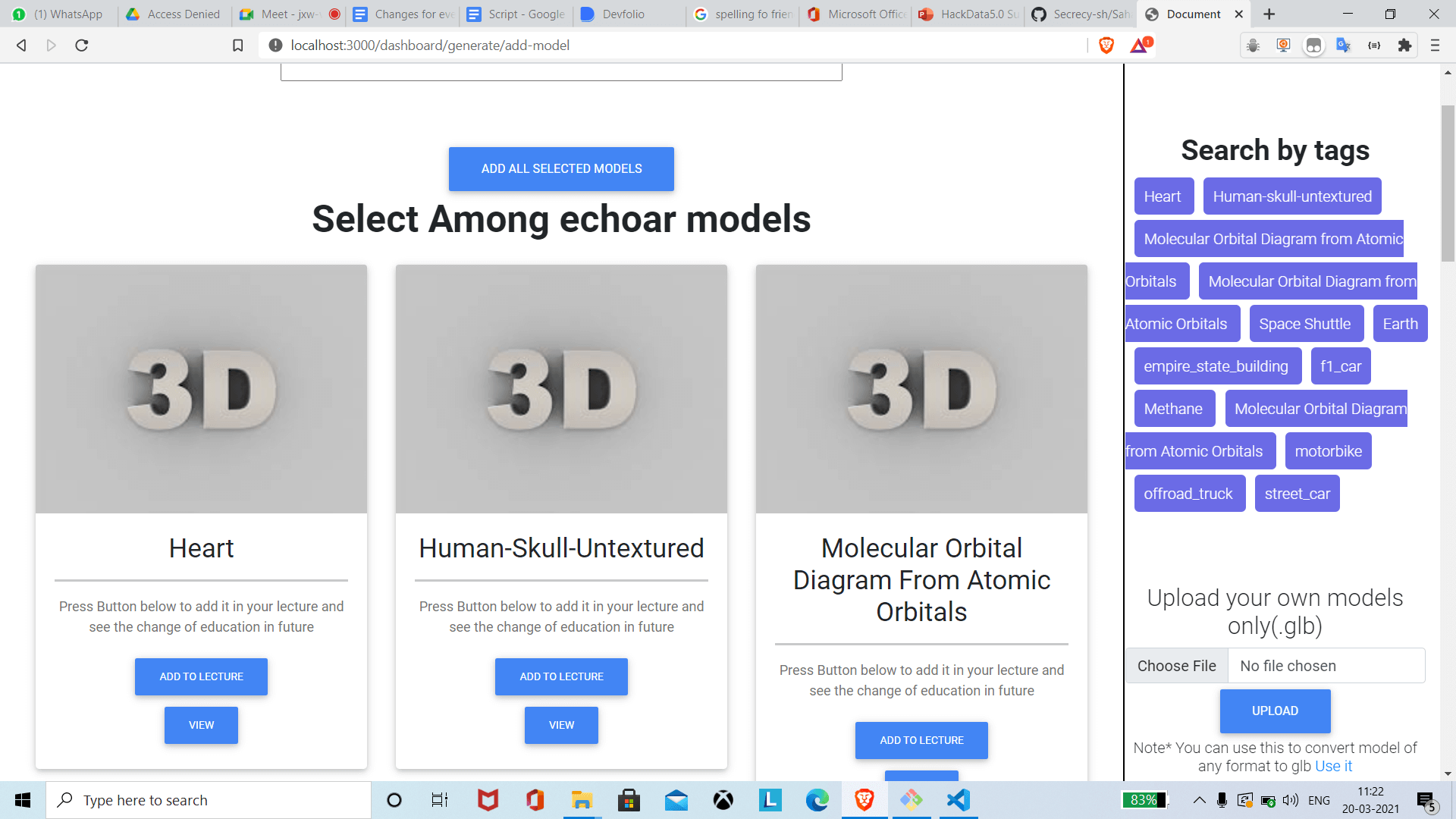Viewport: 1456px width, 819px height.
Task: Click the bookmark icon in address bar
Action: 237,45
